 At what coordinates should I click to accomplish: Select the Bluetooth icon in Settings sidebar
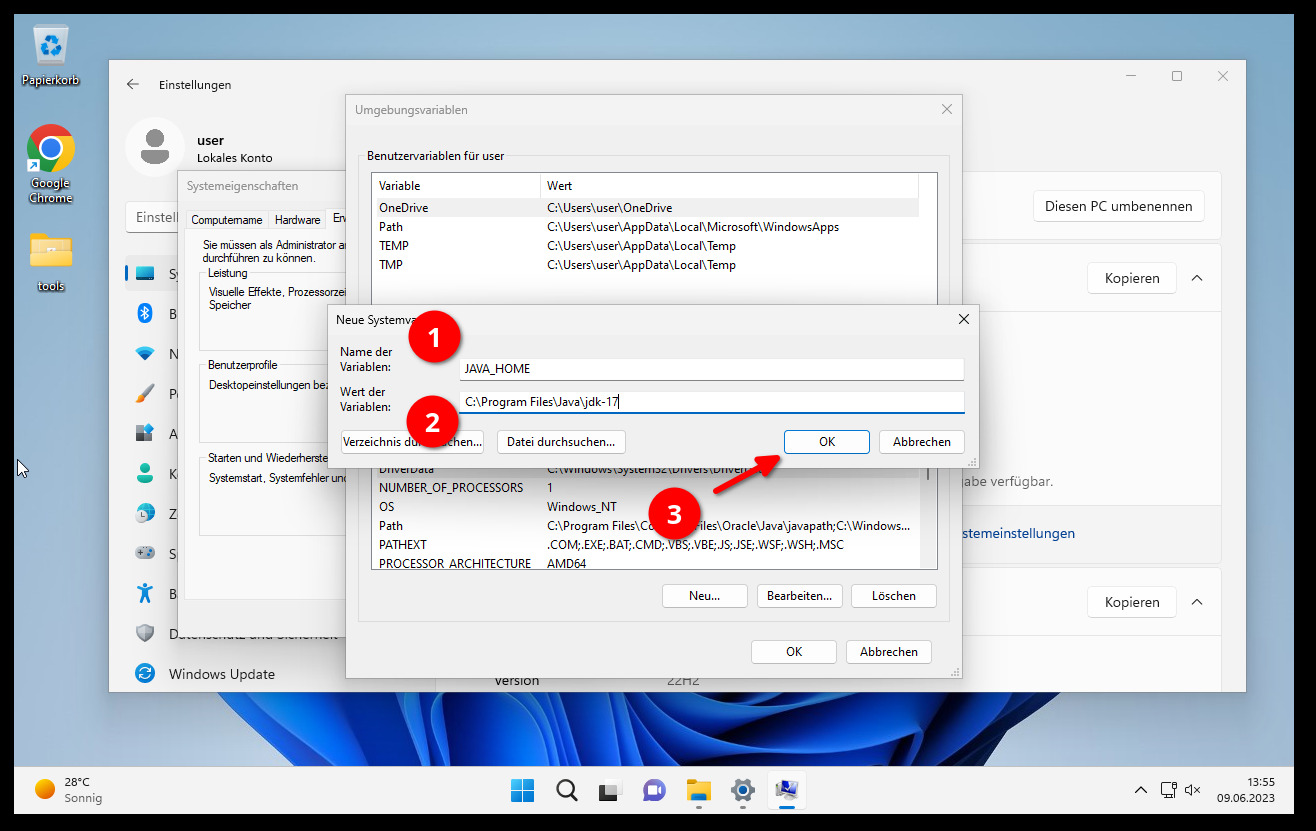click(x=145, y=314)
